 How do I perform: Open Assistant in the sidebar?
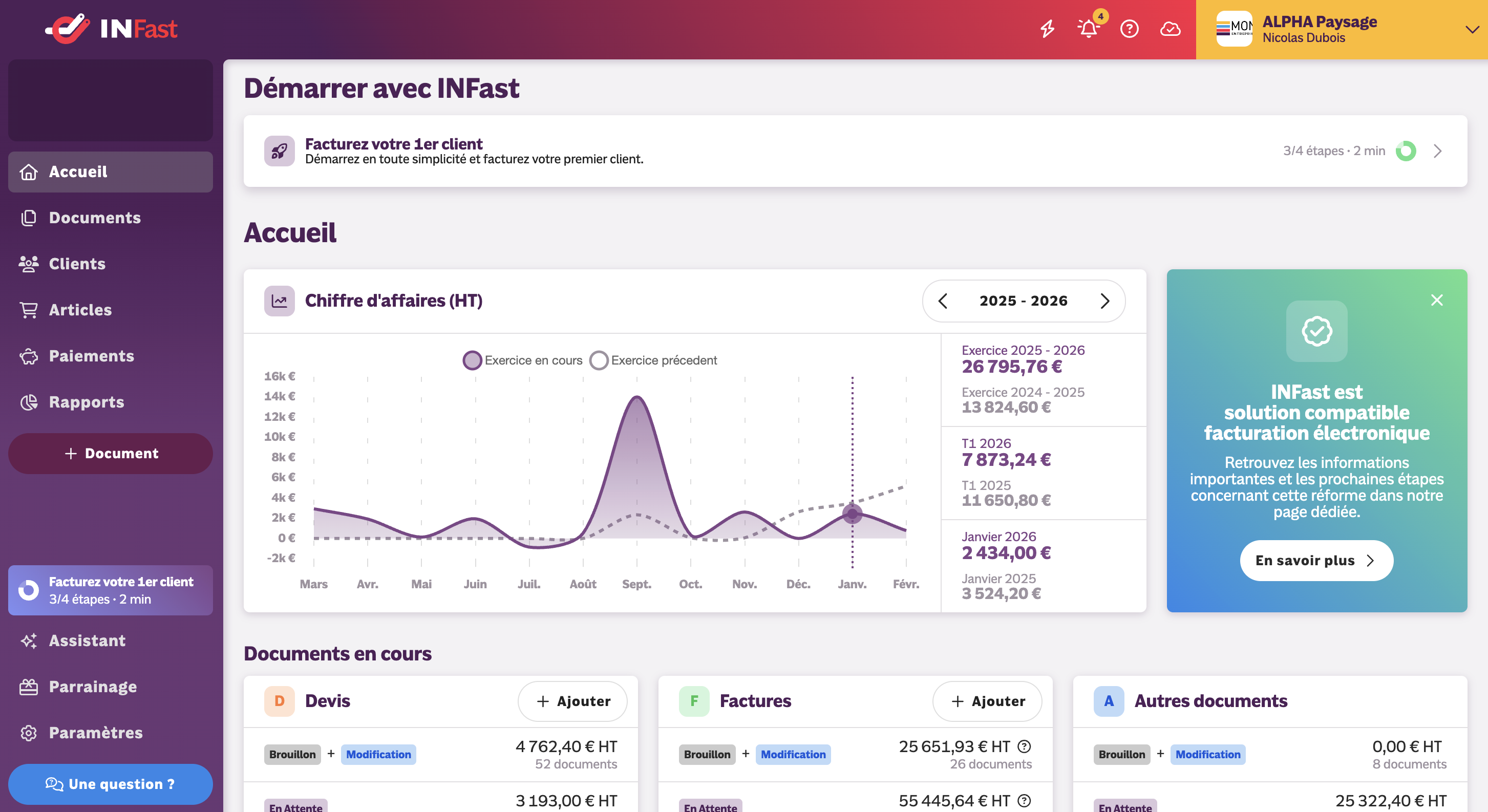point(110,640)
